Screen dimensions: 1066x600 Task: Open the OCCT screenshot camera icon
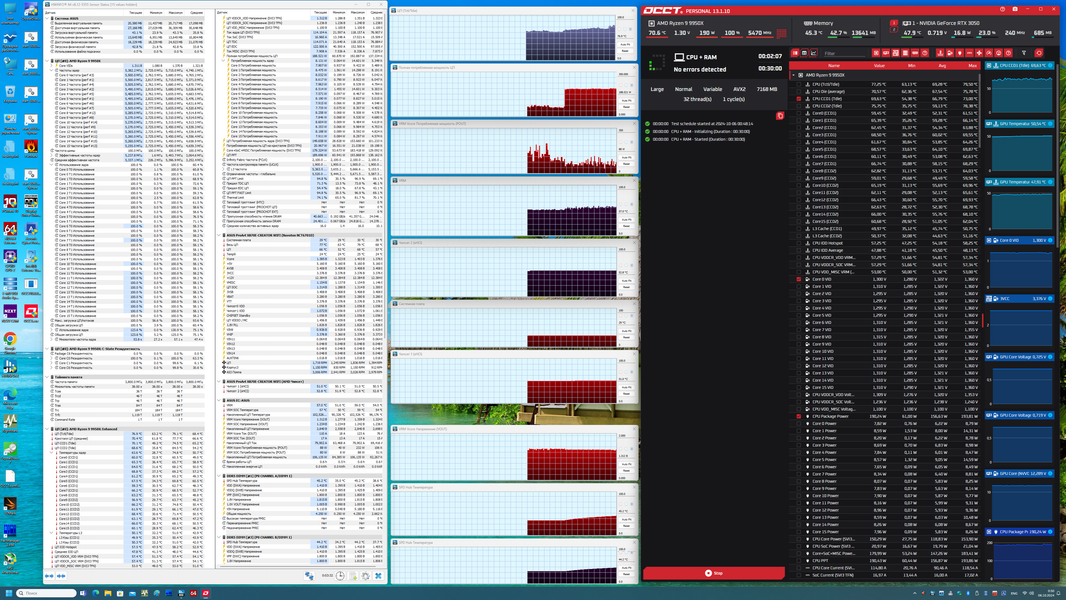(1015, 9)
